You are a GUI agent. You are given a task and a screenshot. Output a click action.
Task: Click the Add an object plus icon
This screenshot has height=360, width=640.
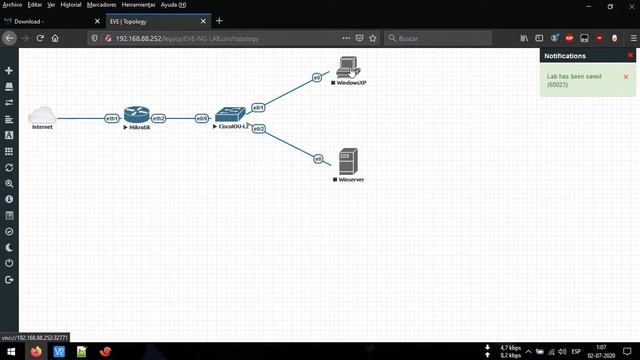pyautogui.click(x=9, y=71)
